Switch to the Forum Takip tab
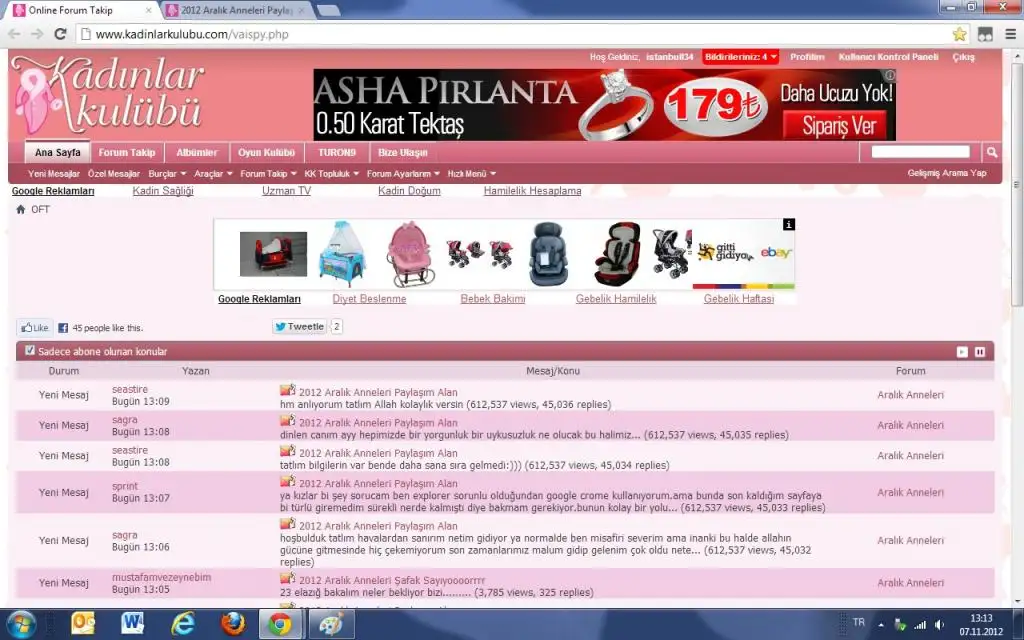 point(127,152)
